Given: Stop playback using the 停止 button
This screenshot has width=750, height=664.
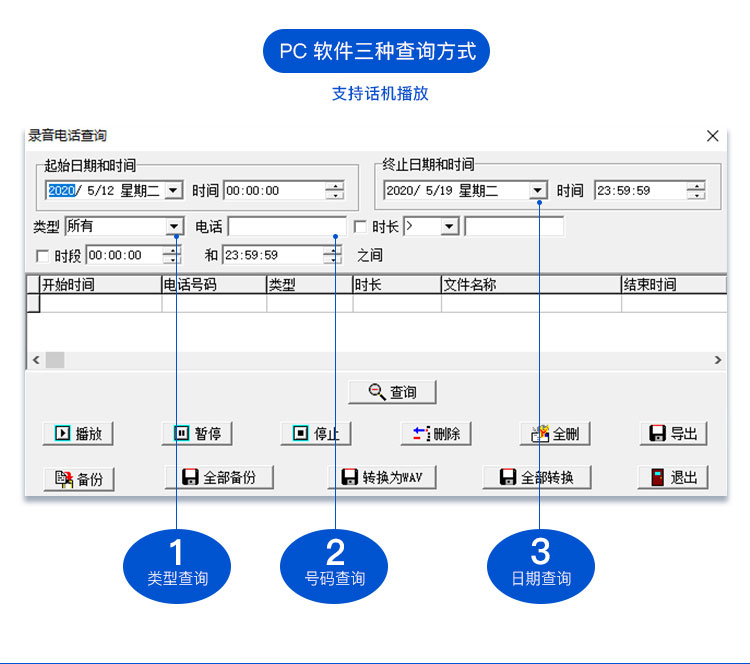Looking at the screenshot, I should coord(316,433).
